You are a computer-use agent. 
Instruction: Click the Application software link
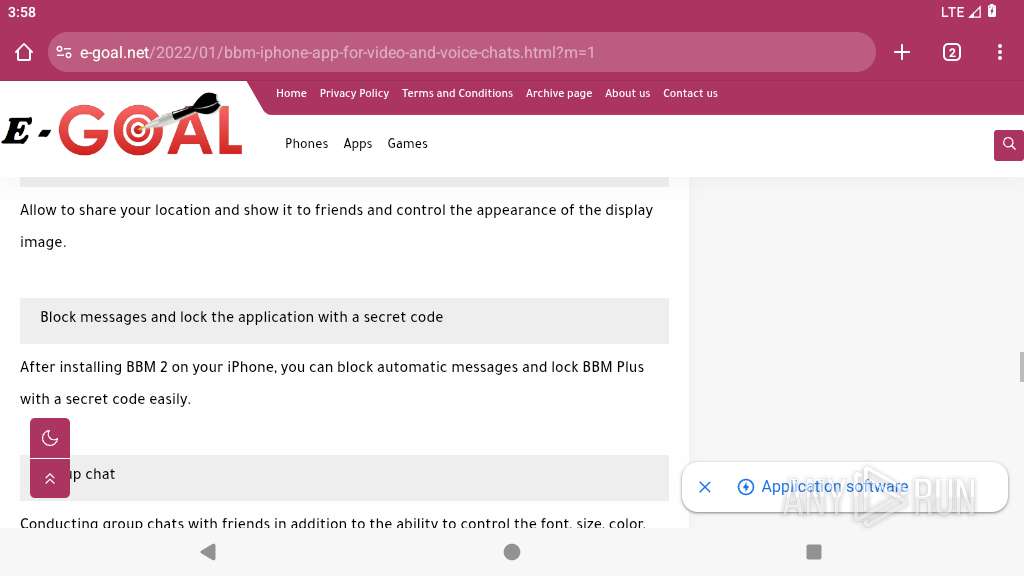pyautogui.click(x=835, y=487)
